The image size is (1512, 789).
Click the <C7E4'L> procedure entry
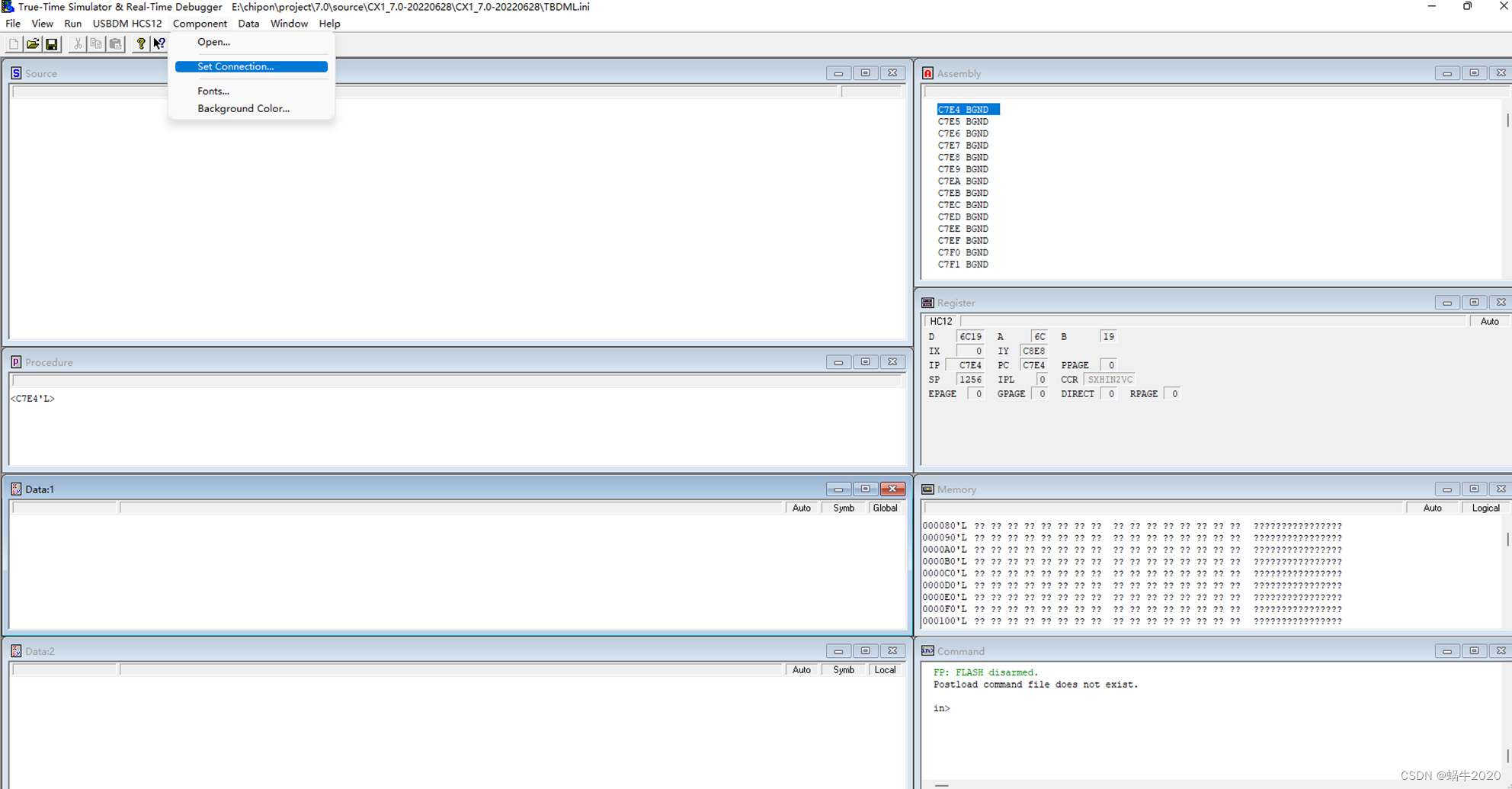point(33,399)
